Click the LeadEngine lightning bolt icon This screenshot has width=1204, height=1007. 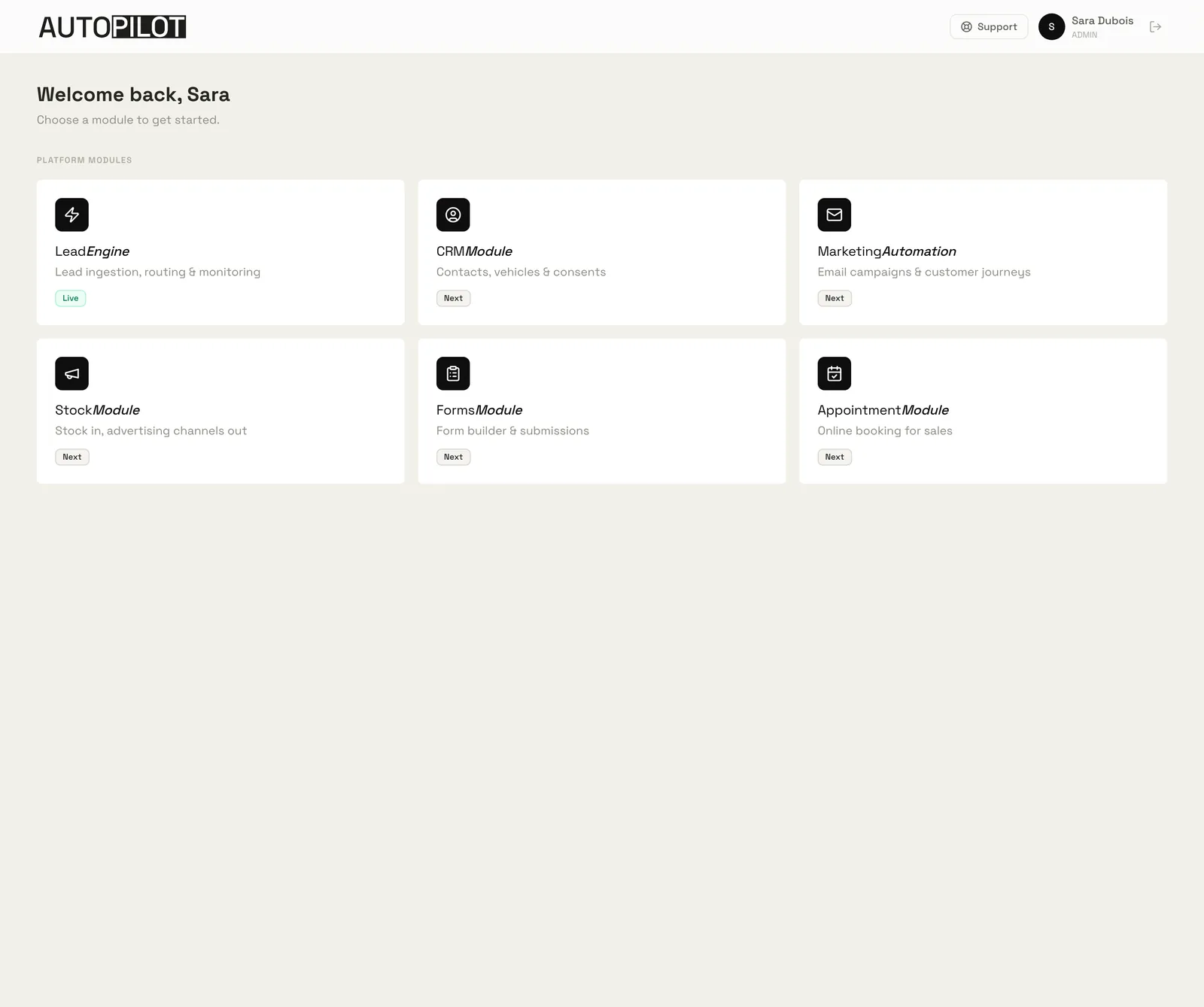71,214
